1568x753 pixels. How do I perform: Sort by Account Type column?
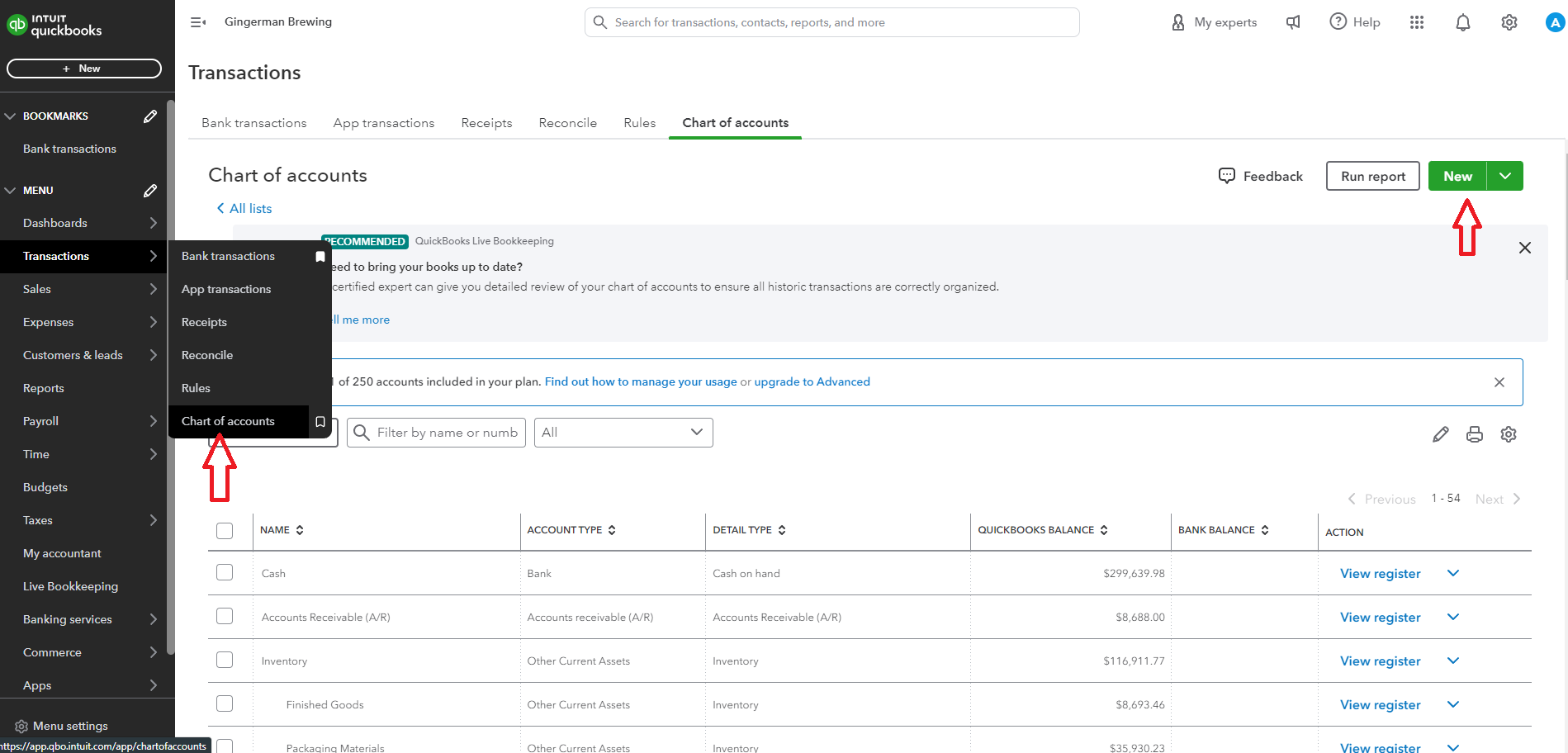click(612, 530)
